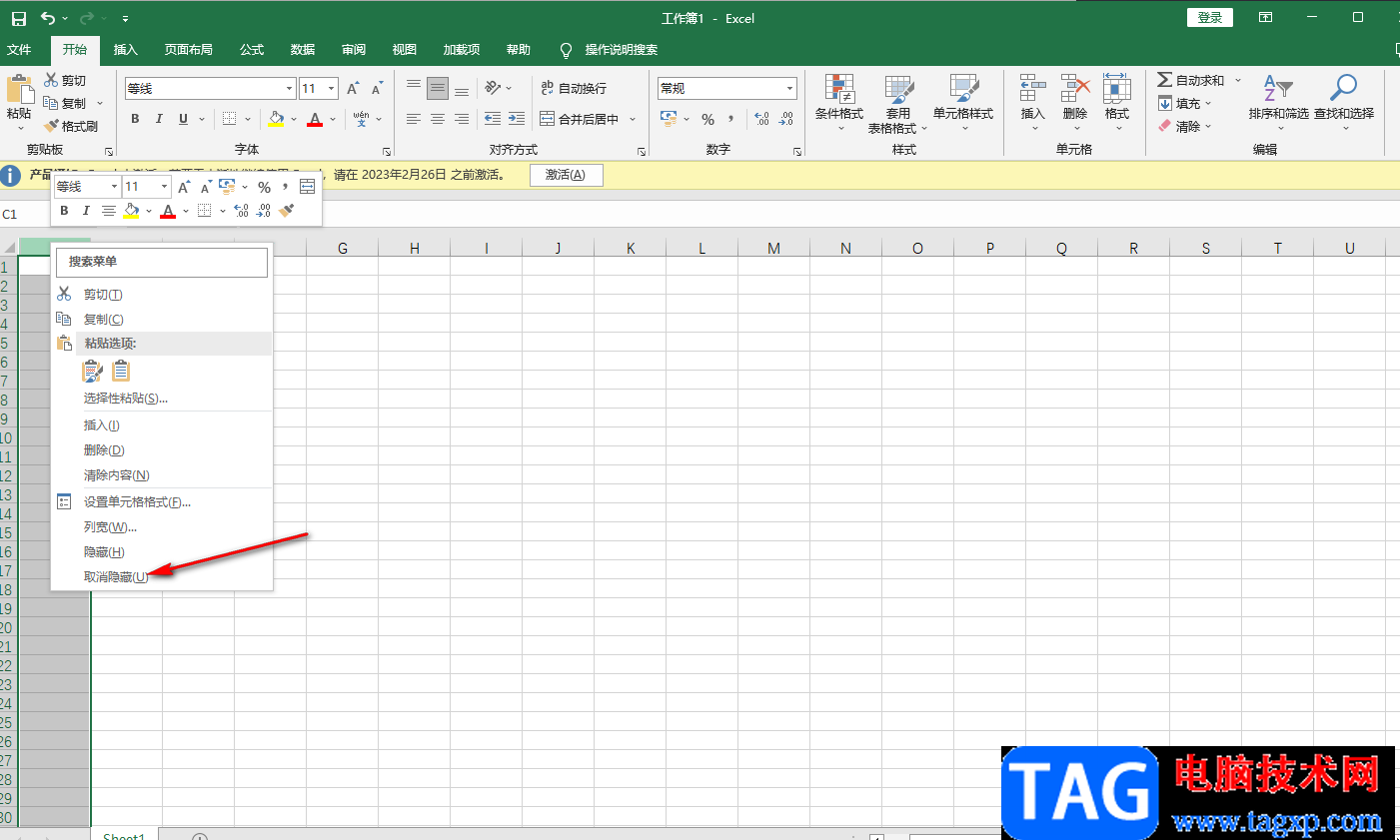Toggle Italic in the mini toolbar
The width and height of the screenshot is (1400, 840).
click(x=86, y=211)
